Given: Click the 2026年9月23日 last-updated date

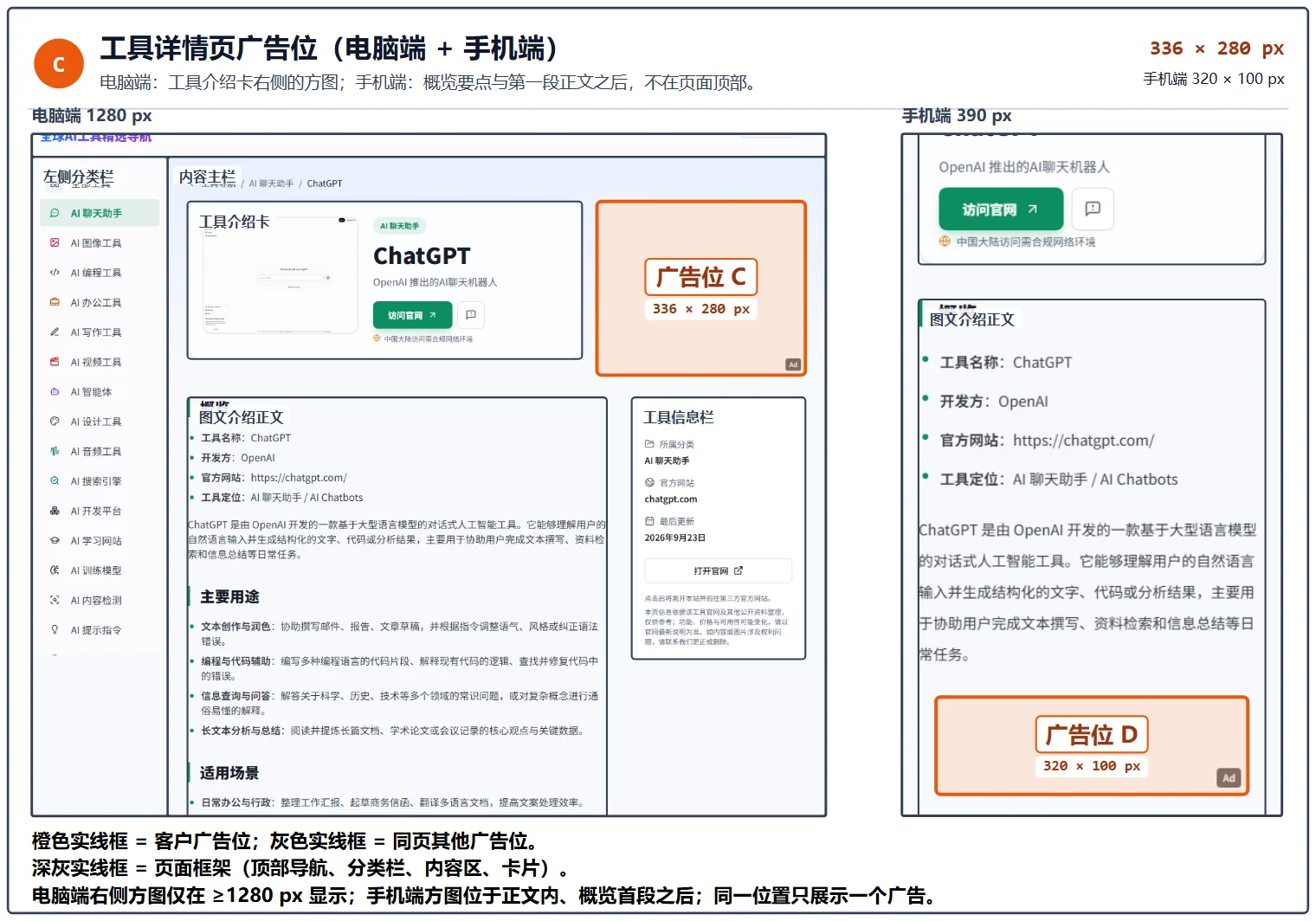Looking at the screenshot, I should [x=674, y=538].
